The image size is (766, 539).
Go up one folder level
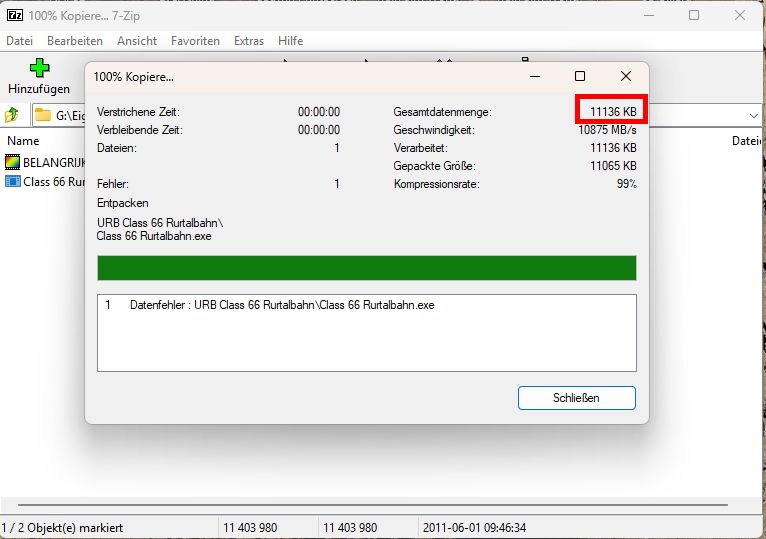(12, 115)
